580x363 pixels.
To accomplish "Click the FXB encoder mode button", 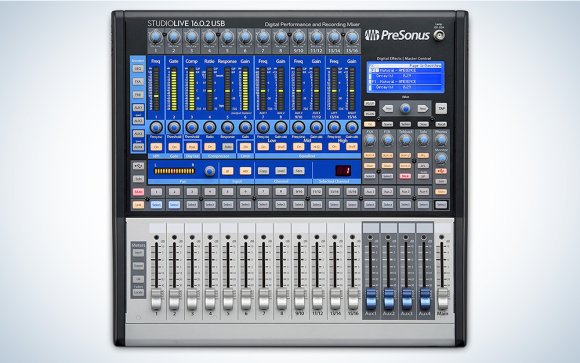I will (x=138, y=95).
